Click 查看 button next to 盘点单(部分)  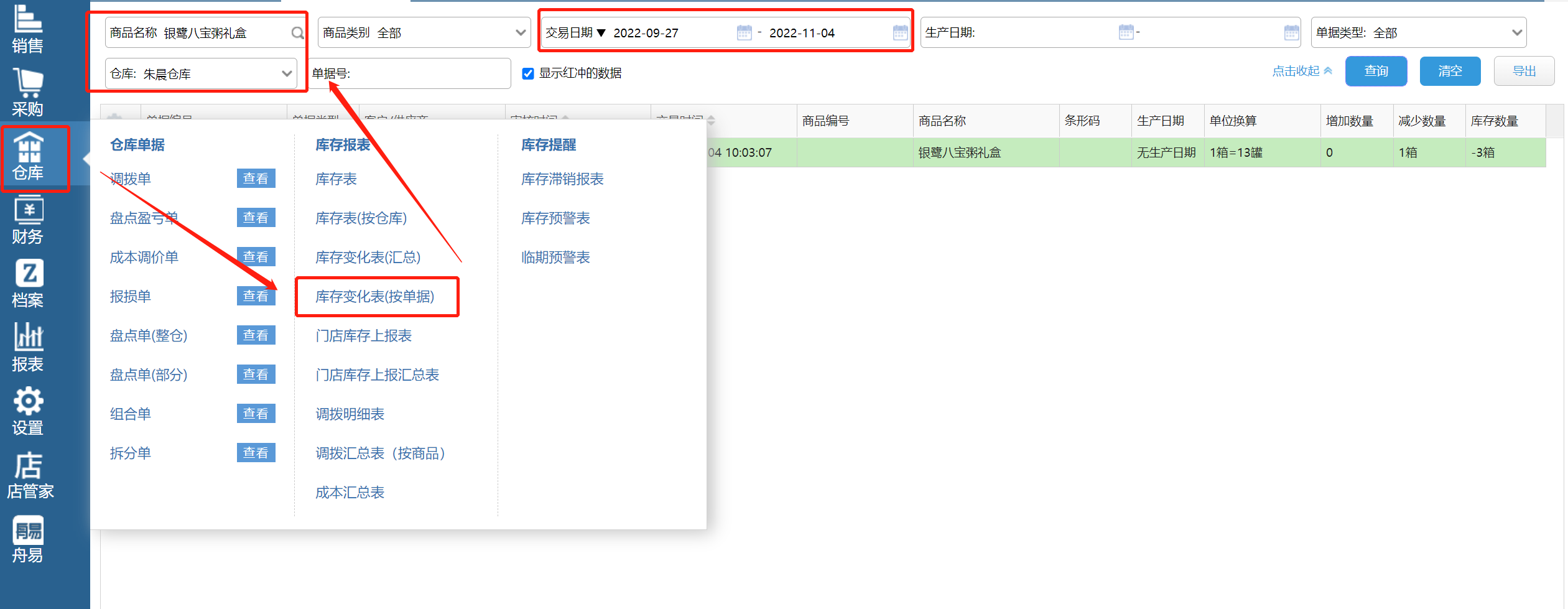point(256,374)
